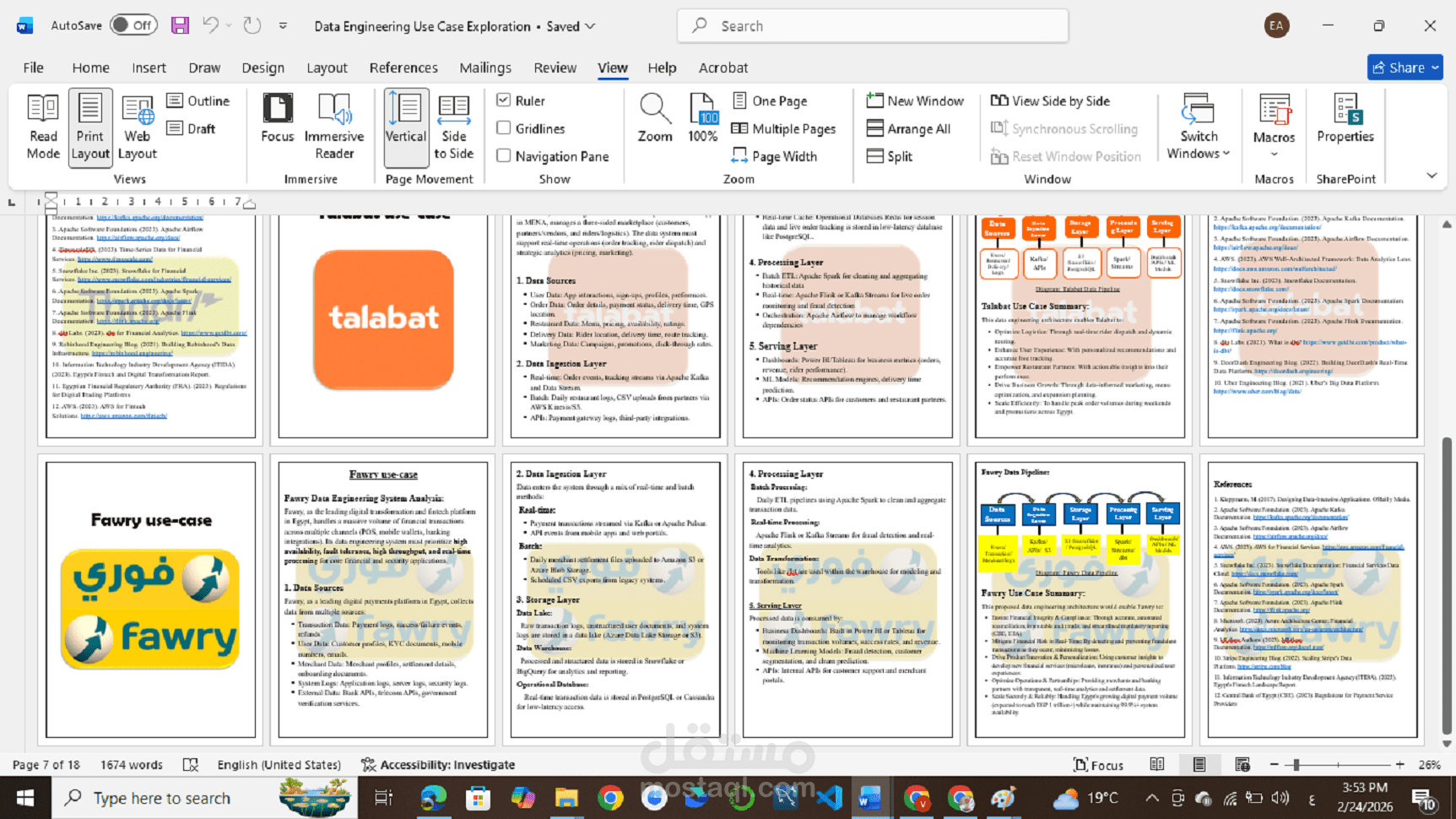Open the File menu
The width and height of the screenshot is (1456, 819).
tap(34, 68)
